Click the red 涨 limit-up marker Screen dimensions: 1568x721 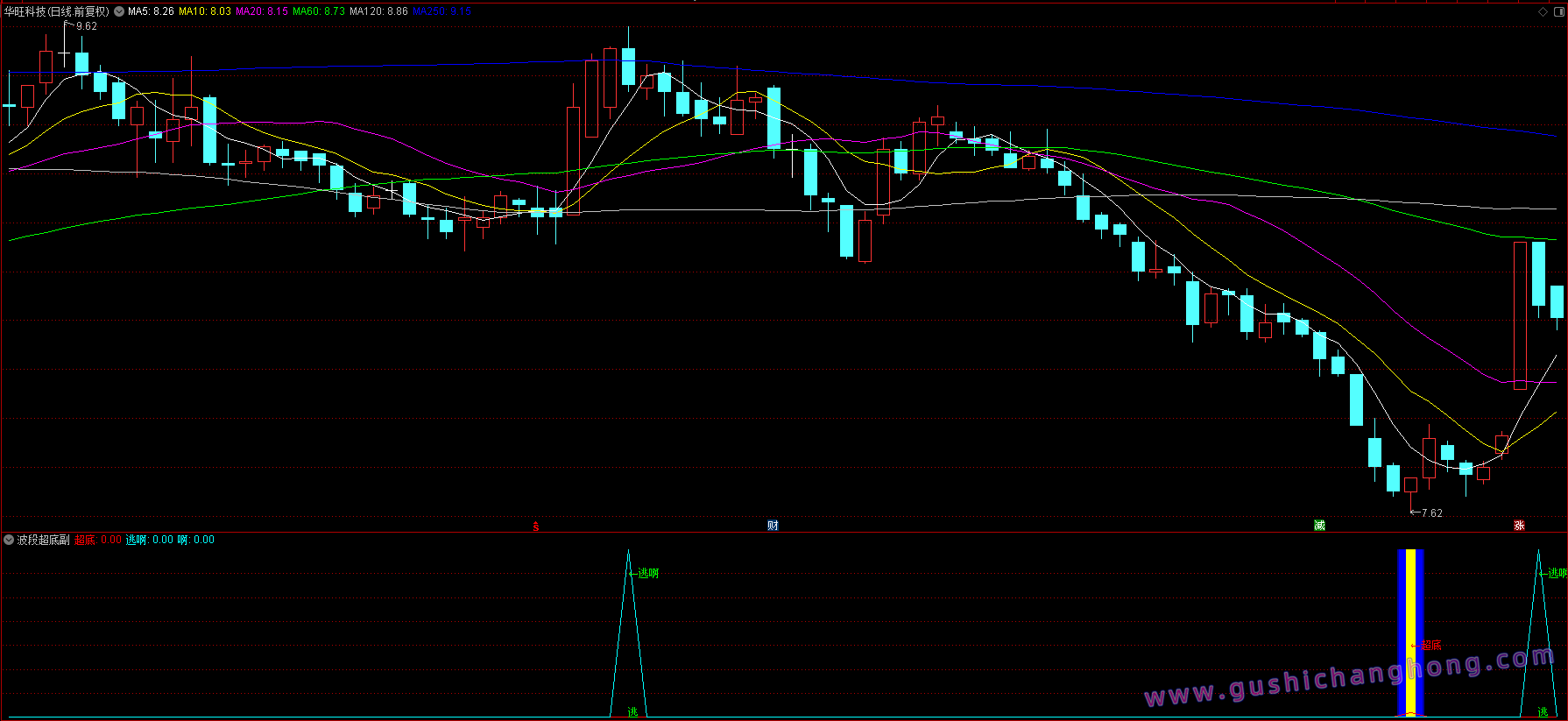point(1519,526)
